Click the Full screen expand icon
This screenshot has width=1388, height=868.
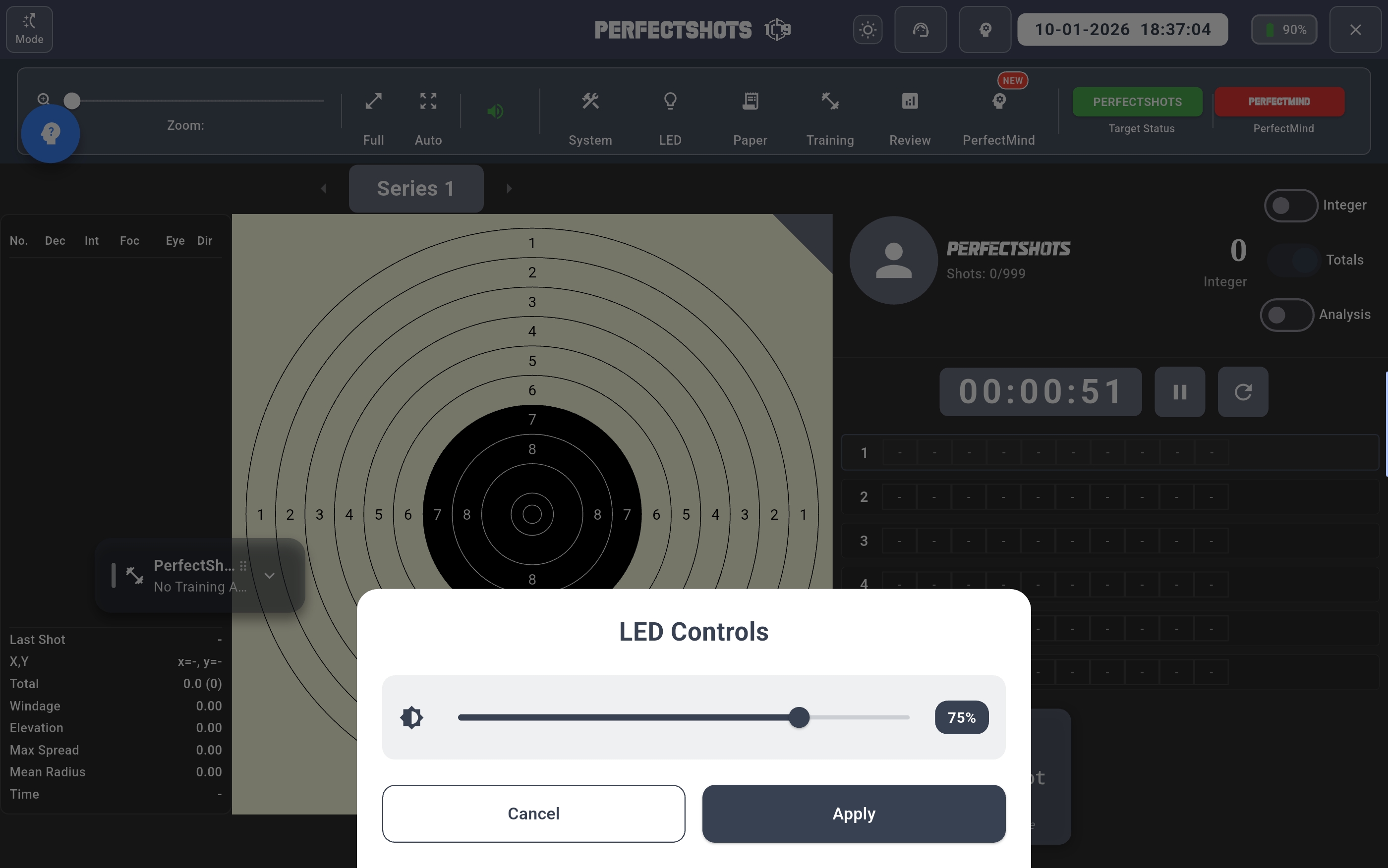[x=373, y=102]
